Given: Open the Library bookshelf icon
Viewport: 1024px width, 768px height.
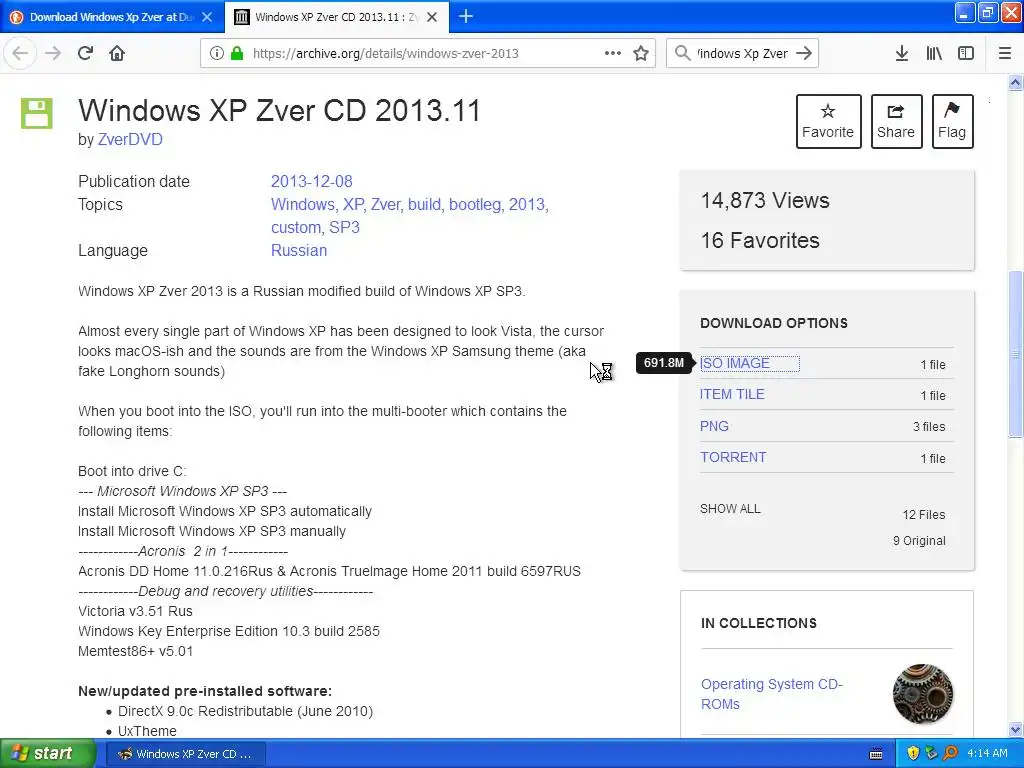Looking at the screenshot, I should click(x=934, y=54).
